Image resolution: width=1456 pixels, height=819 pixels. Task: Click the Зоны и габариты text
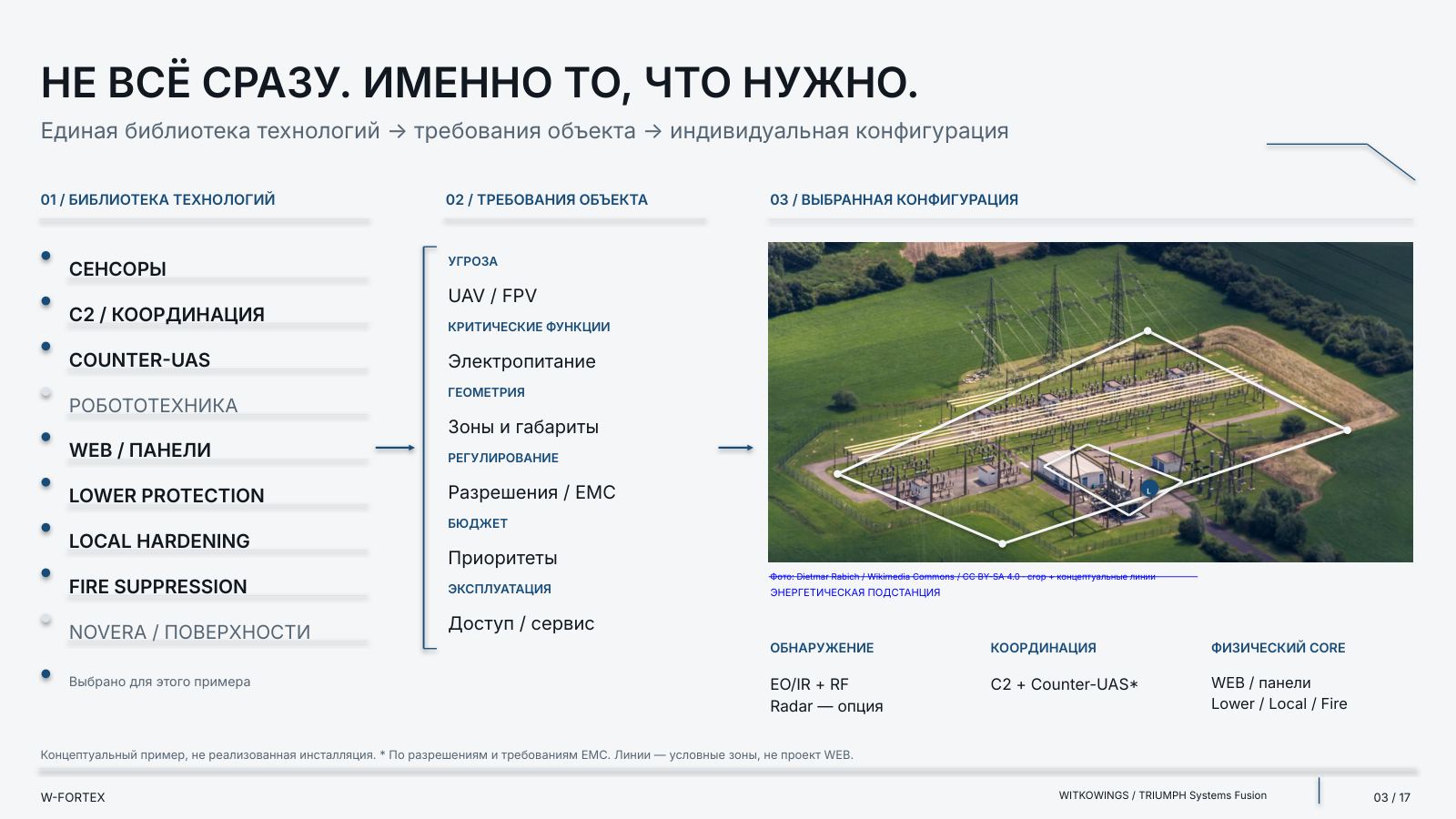click(x=523, y=427)
